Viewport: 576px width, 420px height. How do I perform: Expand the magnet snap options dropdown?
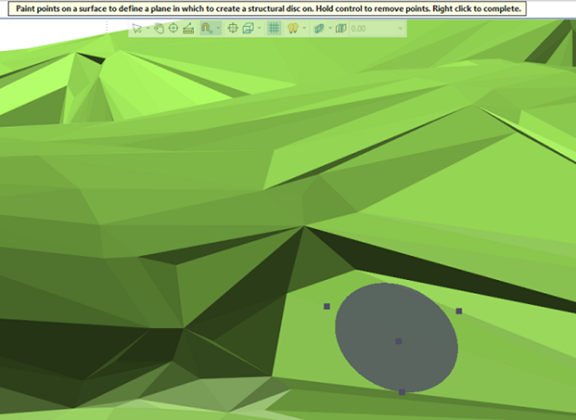[218, 28]
